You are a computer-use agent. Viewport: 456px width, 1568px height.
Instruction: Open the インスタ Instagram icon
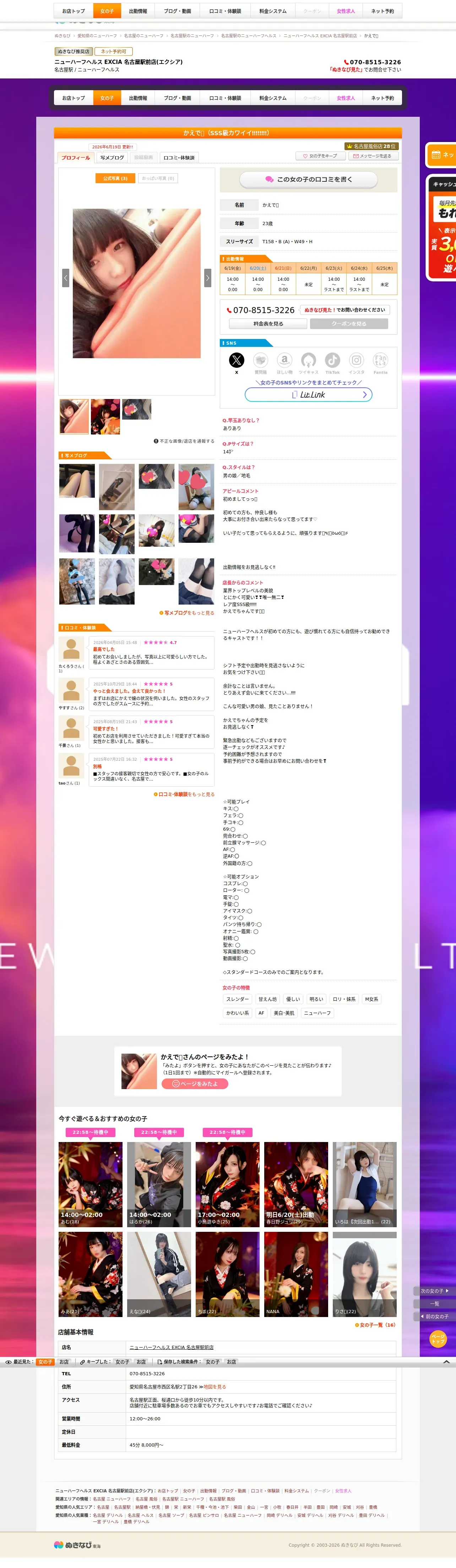pos(357,360)
